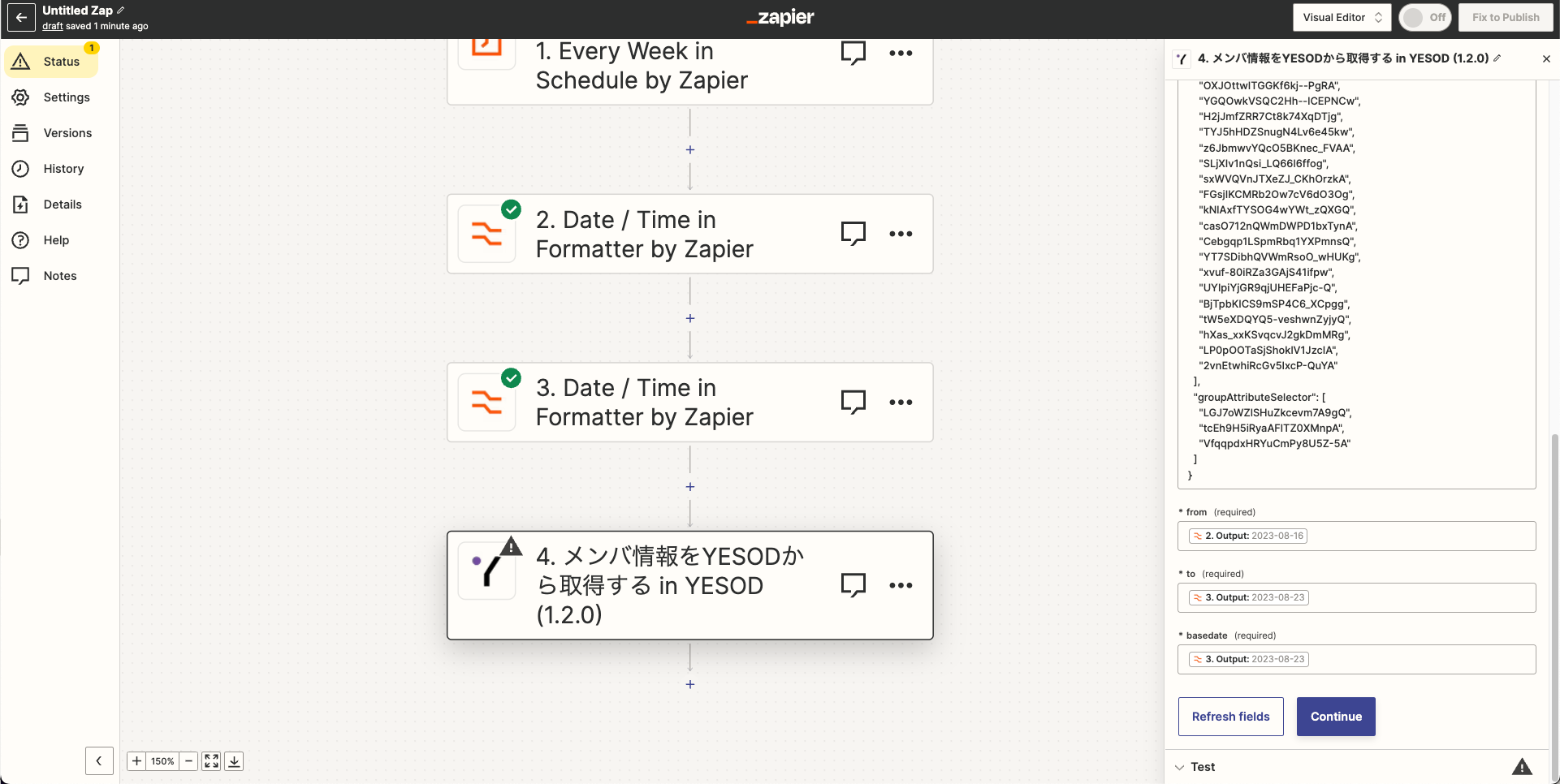Screen dimensions: 1560x784
Task: Zoom out on the canvas
Action: pos(188,761)
